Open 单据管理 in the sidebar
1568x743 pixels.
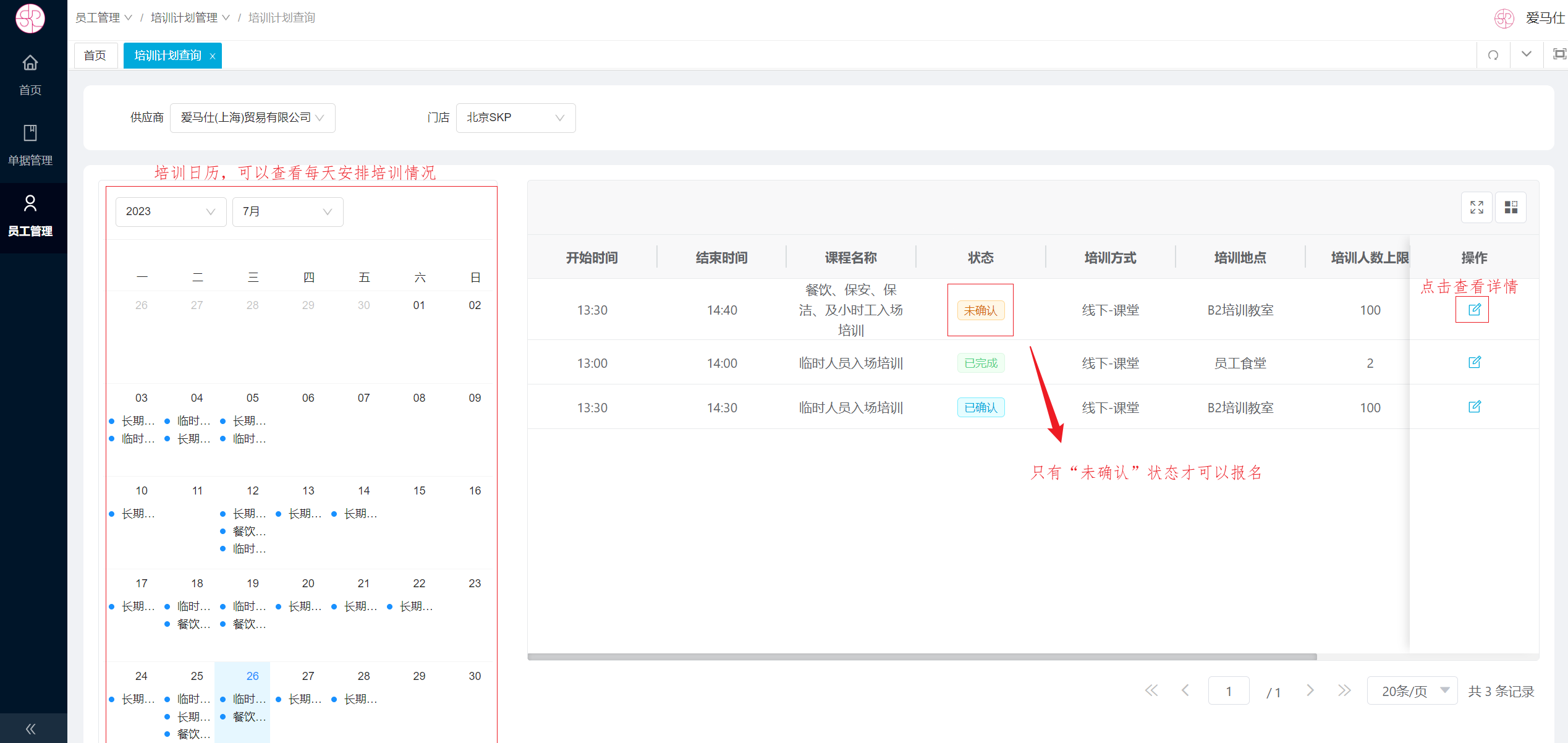(x=30, y=146)
